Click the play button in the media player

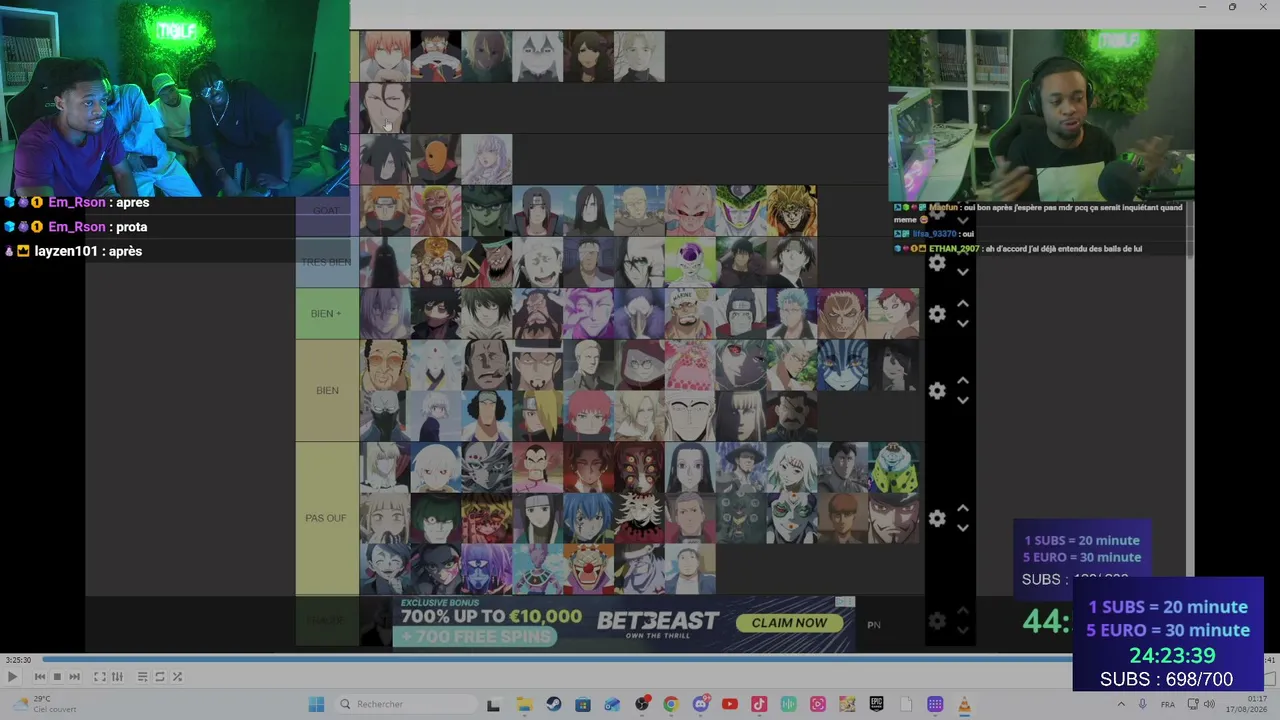pyautogui.click(x=12, y=677)
